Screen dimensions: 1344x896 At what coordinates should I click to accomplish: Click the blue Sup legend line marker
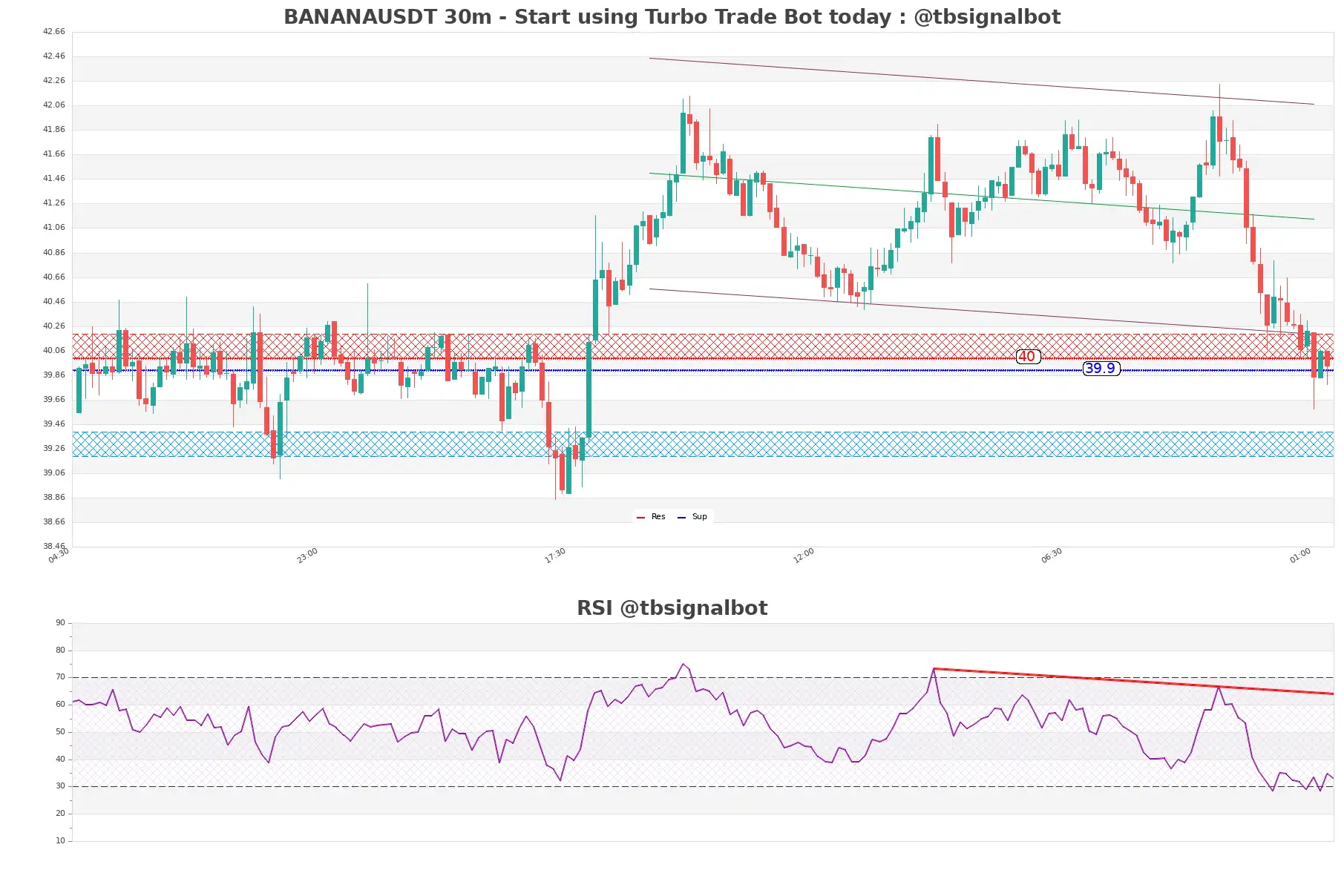click(681, 518)
